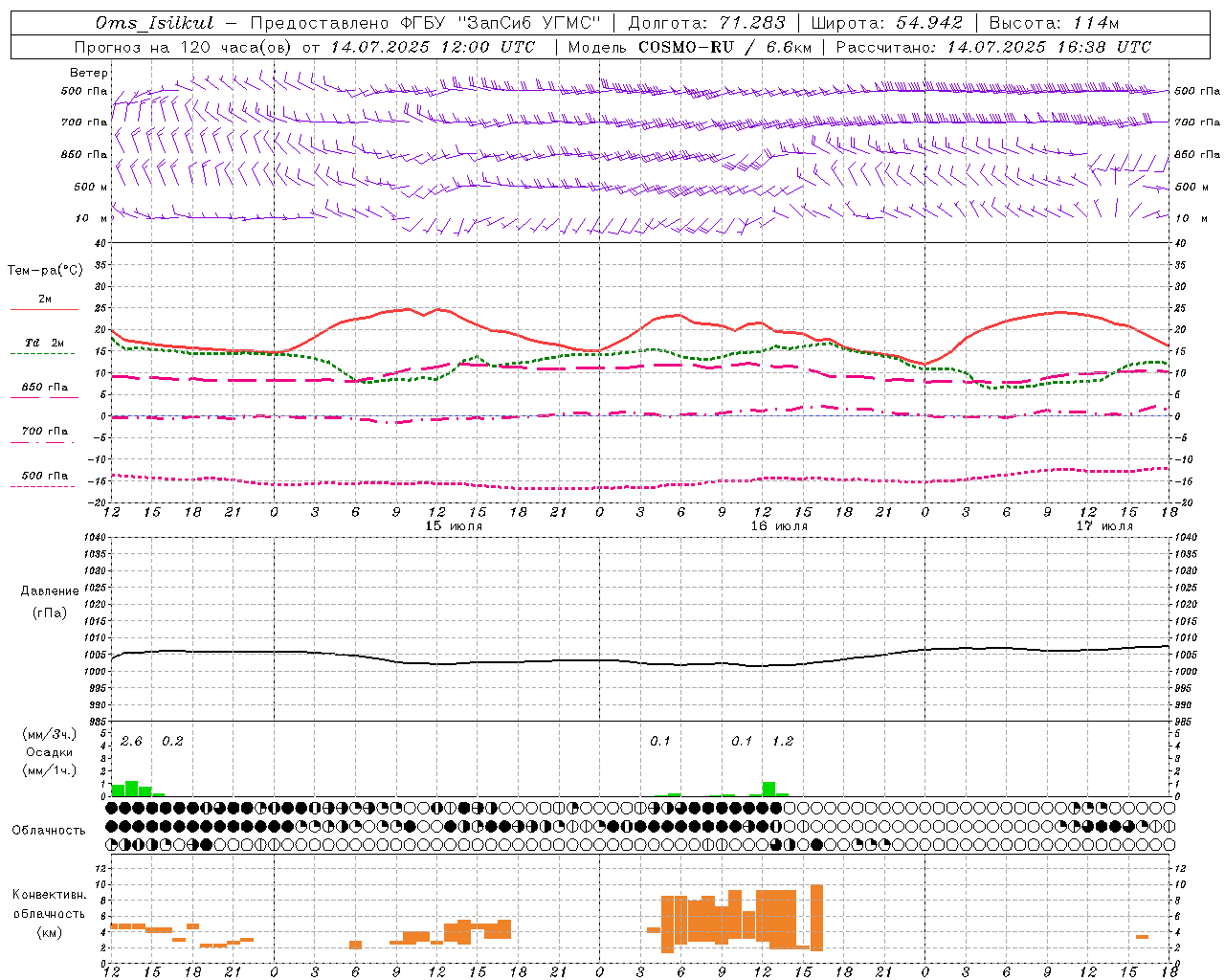
Task: Click the Td 2м dew point legend entry
Action: point(44,343)
